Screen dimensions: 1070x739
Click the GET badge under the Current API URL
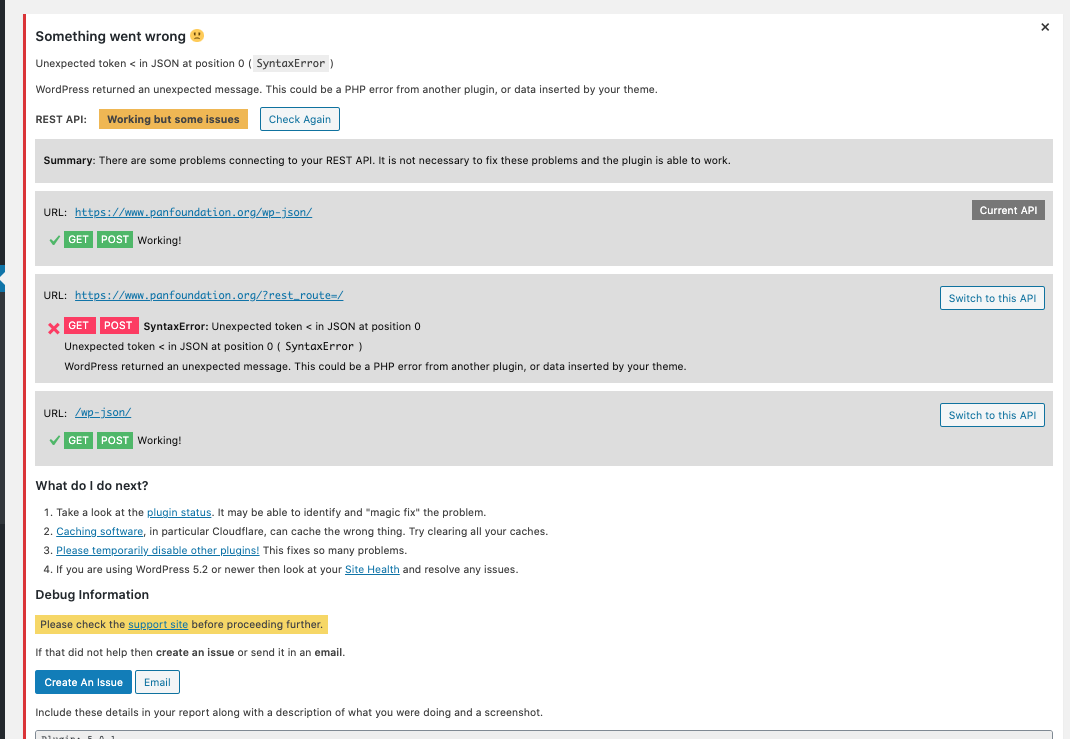pyautogui.click(x=79, y=239)
